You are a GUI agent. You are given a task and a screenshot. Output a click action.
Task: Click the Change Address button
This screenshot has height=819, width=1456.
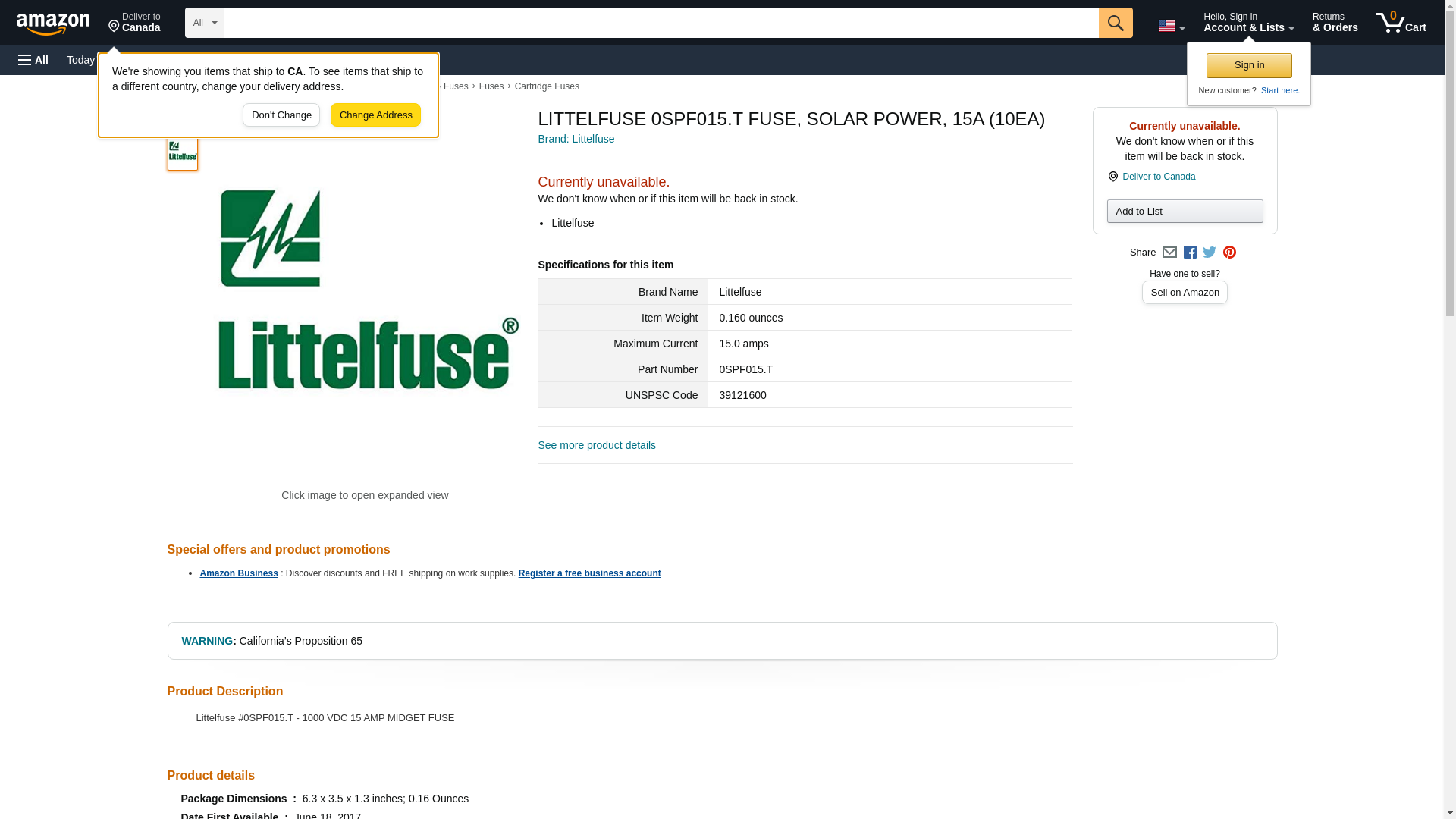click(375, 115)
